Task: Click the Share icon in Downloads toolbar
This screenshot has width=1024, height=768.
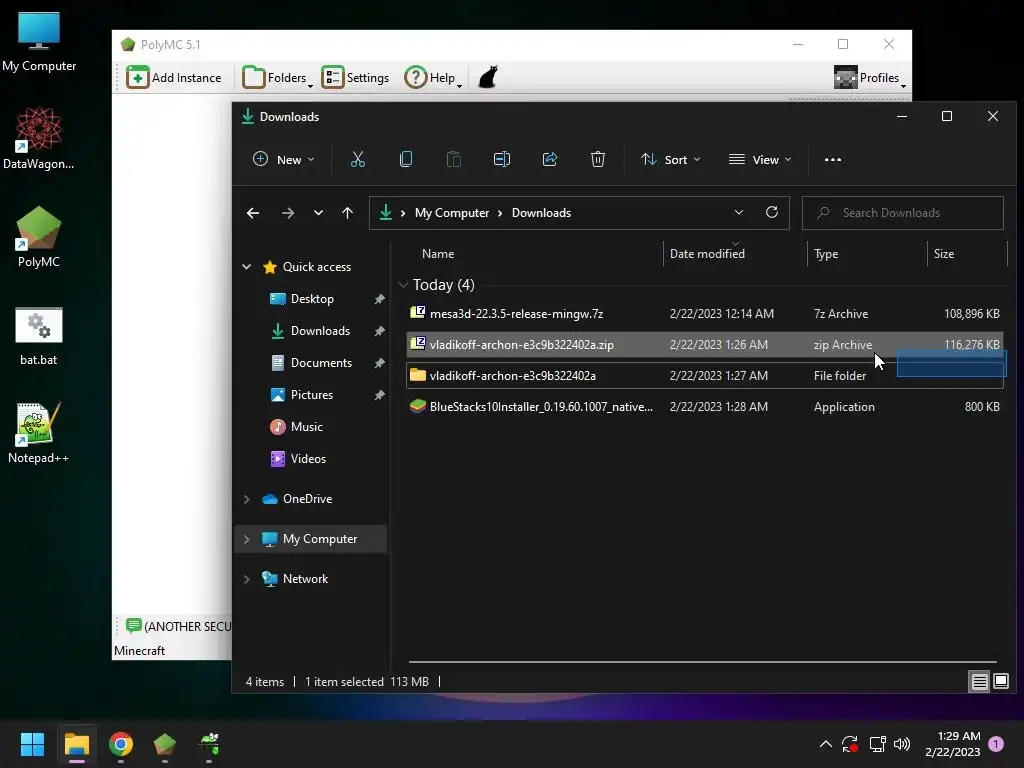Action: click(550, 159)
